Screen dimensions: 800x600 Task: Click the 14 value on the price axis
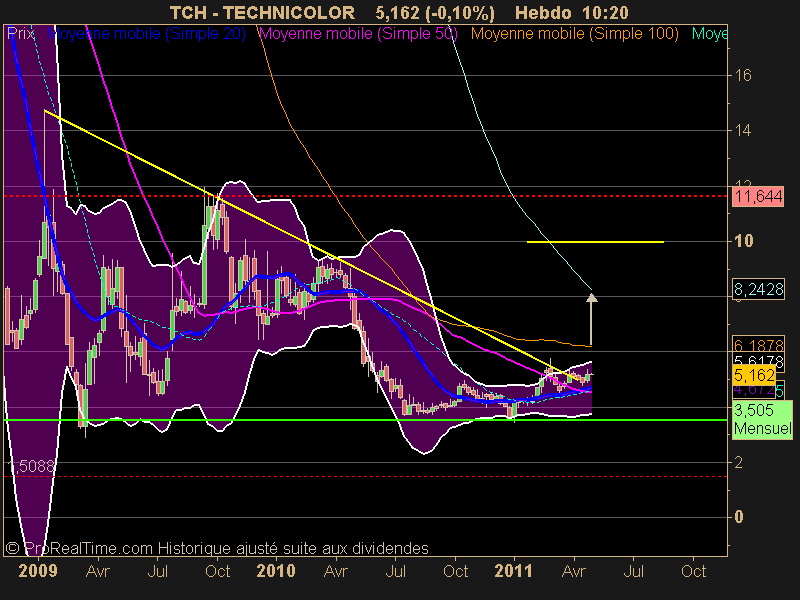(x=743, y=131)
